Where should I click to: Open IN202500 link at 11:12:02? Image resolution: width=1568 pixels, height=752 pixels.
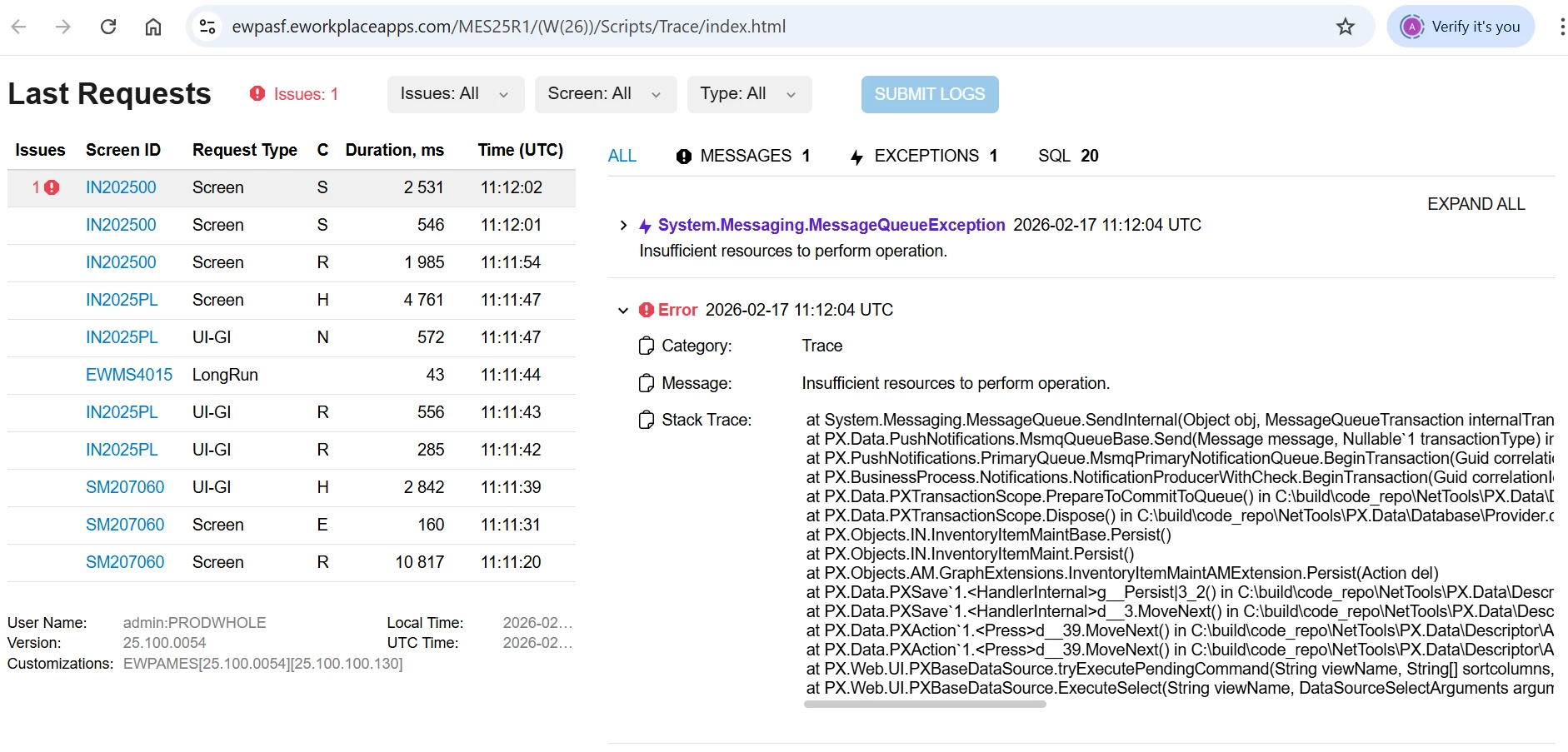[x=121, y=187]
